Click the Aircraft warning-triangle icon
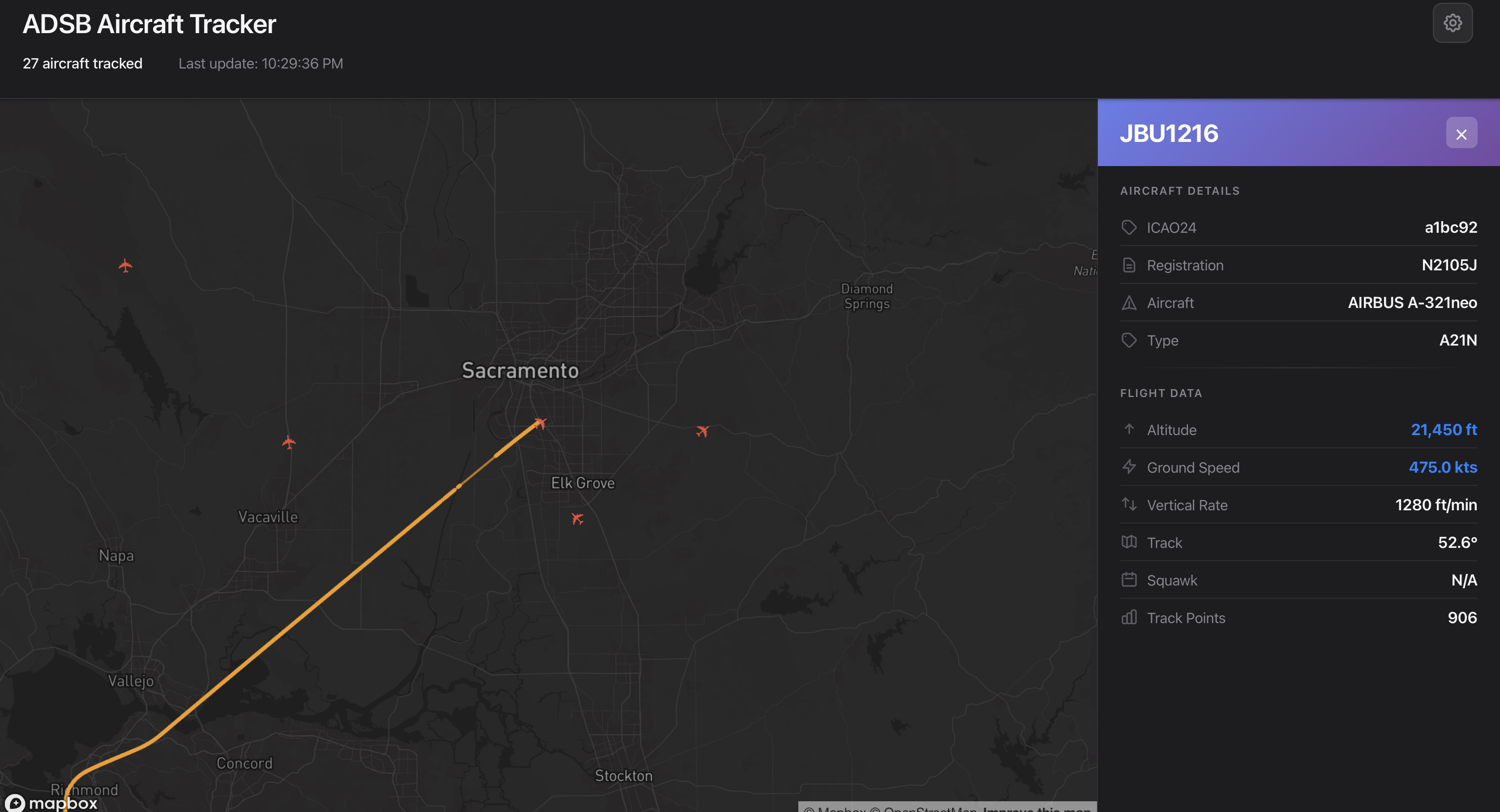1500x812 pixels. click(x=1130, y=303)
